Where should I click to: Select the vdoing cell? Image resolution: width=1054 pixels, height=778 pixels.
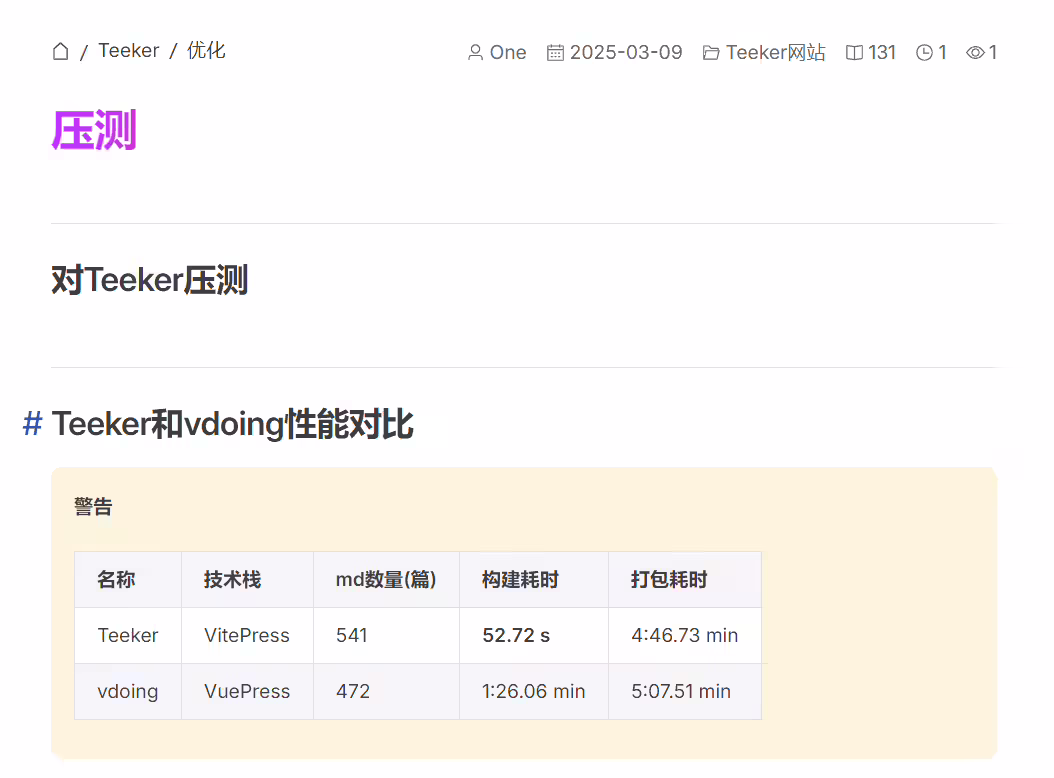pyautogui.click(x=128, y=691)
